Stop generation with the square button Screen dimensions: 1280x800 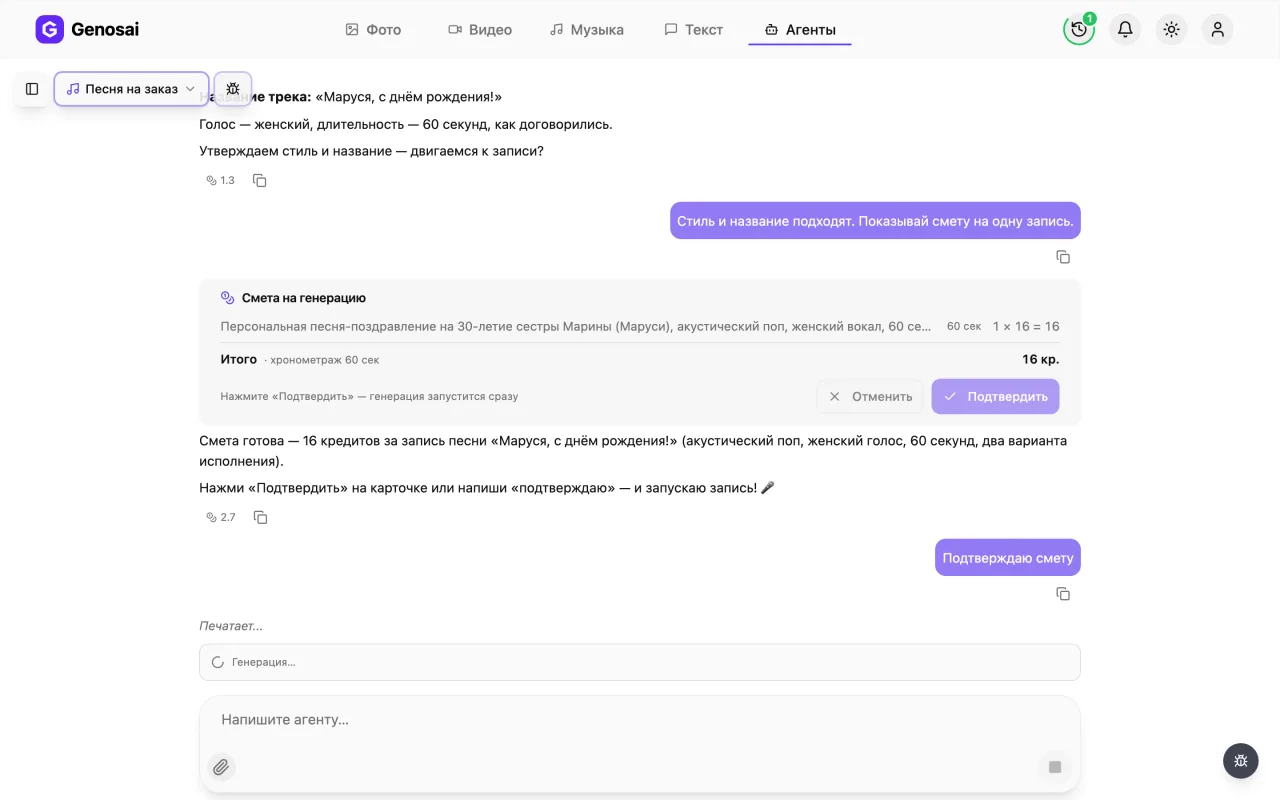point(1054,767)
